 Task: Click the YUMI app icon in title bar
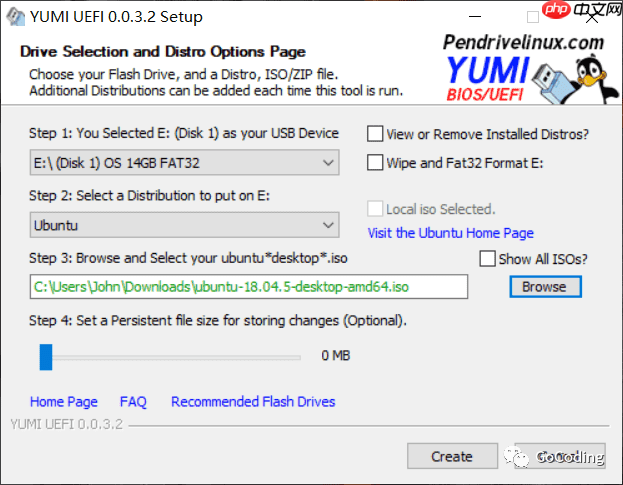pos(16,17)
